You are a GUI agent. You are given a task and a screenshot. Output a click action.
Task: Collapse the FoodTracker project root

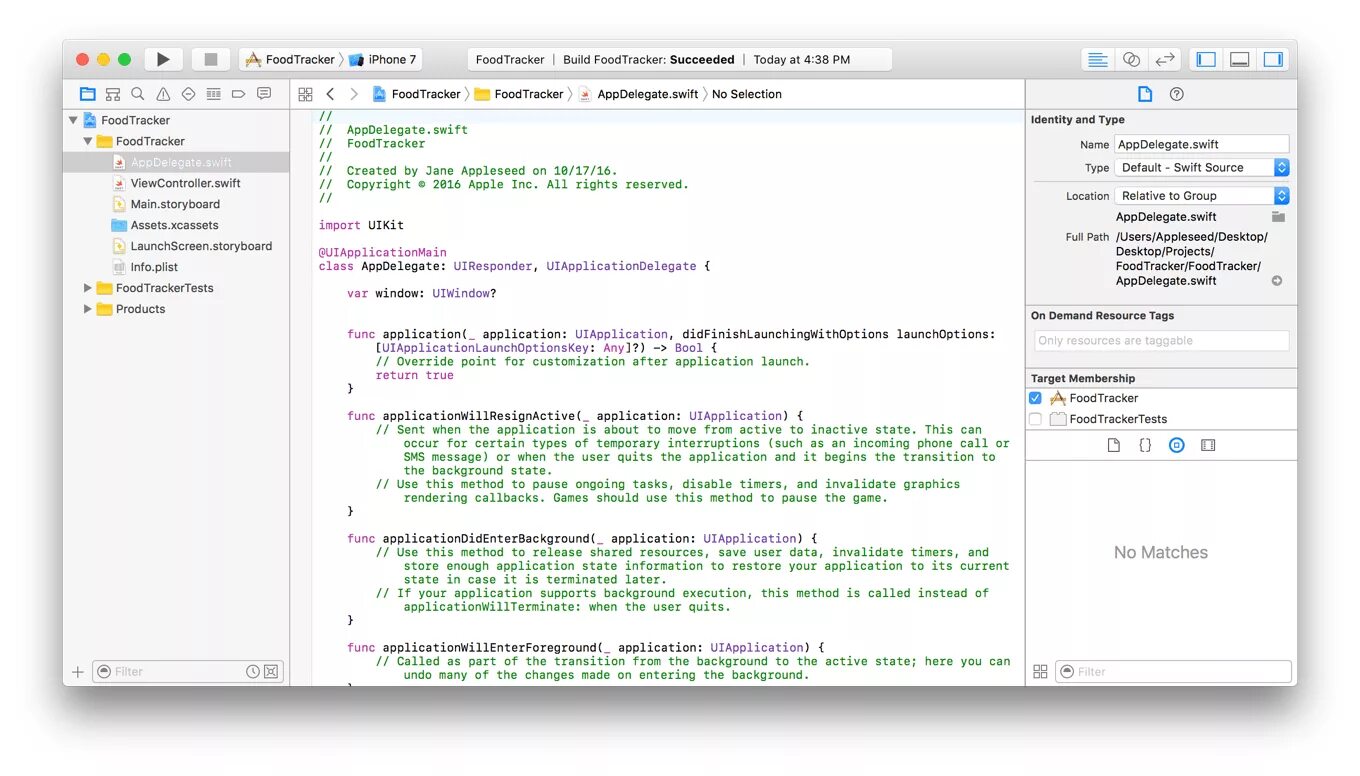tap(73, 120)
